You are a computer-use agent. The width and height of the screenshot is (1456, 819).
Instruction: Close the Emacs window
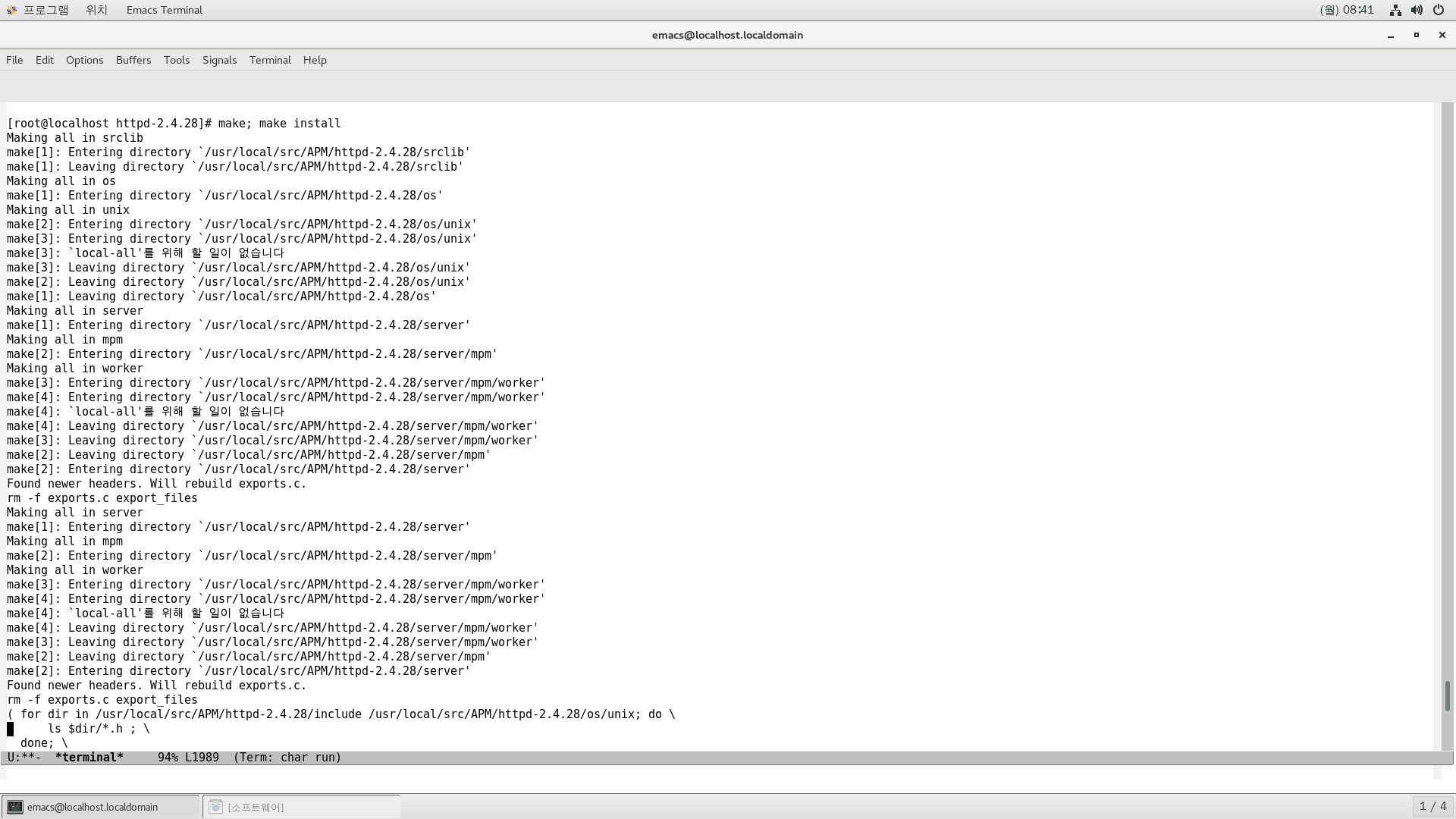pyautogui.click(x=1442, y=35)
